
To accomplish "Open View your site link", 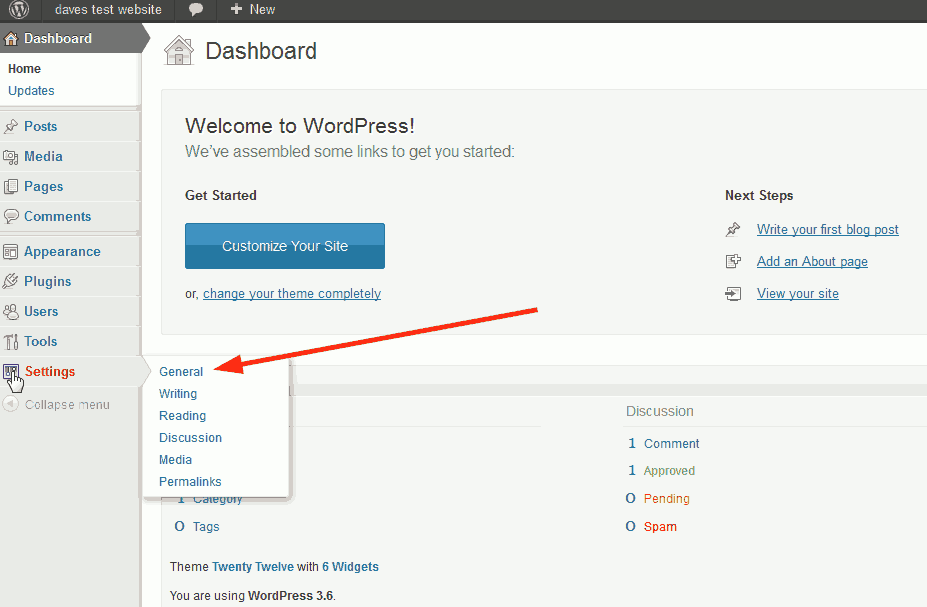I will [x=798, y=294].
